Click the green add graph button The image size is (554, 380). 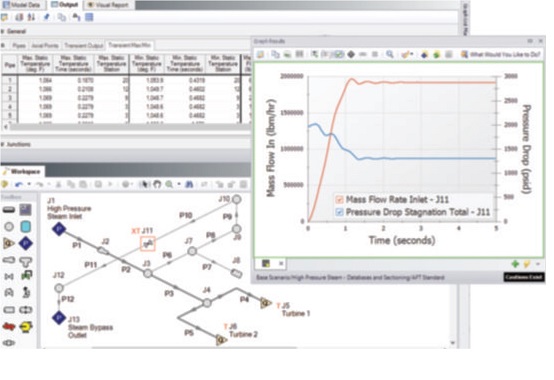click(x=515, y=264)
